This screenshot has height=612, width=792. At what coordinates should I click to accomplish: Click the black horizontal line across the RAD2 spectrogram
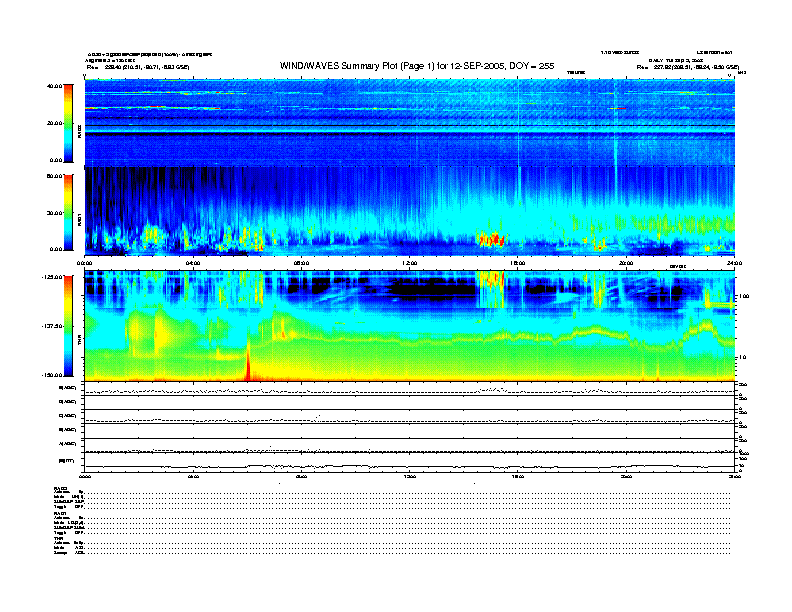tap(410, 125)
